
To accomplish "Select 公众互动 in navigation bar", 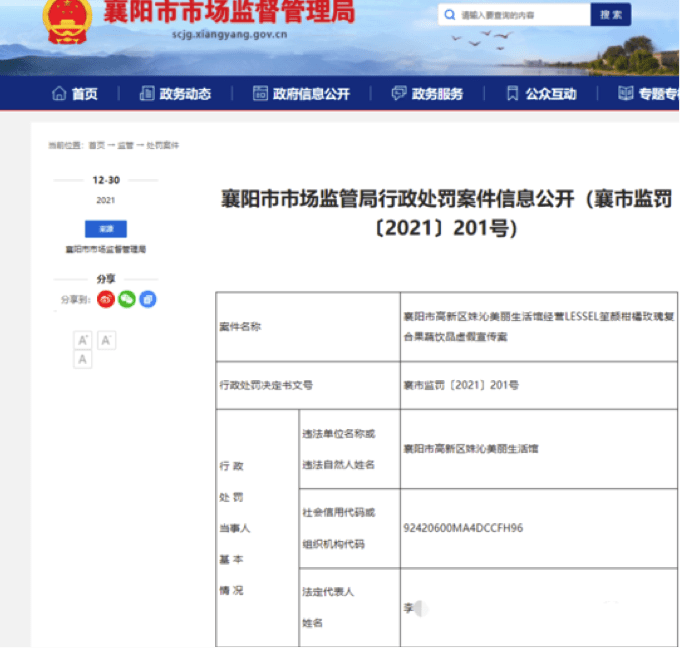I will click(541, 94).
